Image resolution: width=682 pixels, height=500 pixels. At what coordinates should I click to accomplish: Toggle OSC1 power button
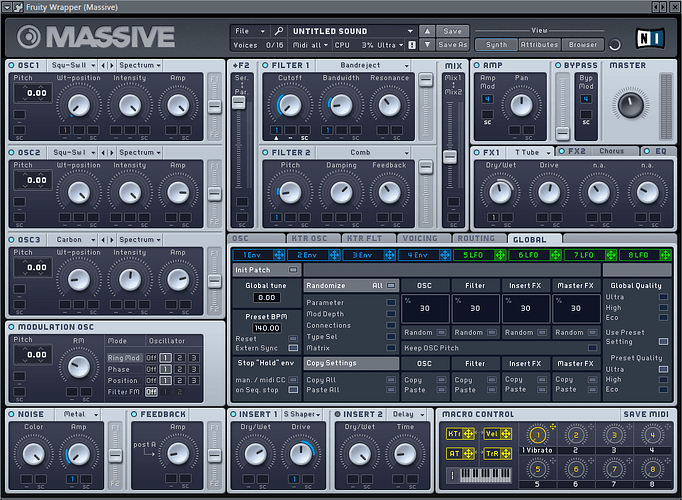11,65
